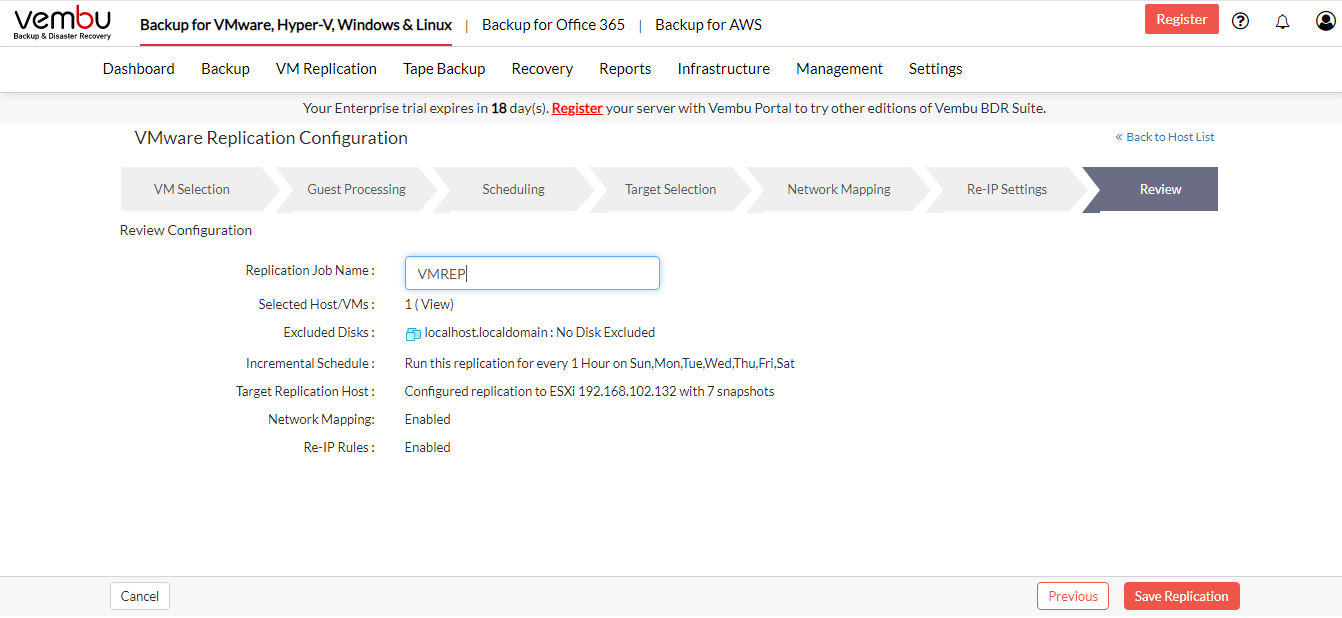Click the 'No Disk Excluded' text

tap(606, 333)
